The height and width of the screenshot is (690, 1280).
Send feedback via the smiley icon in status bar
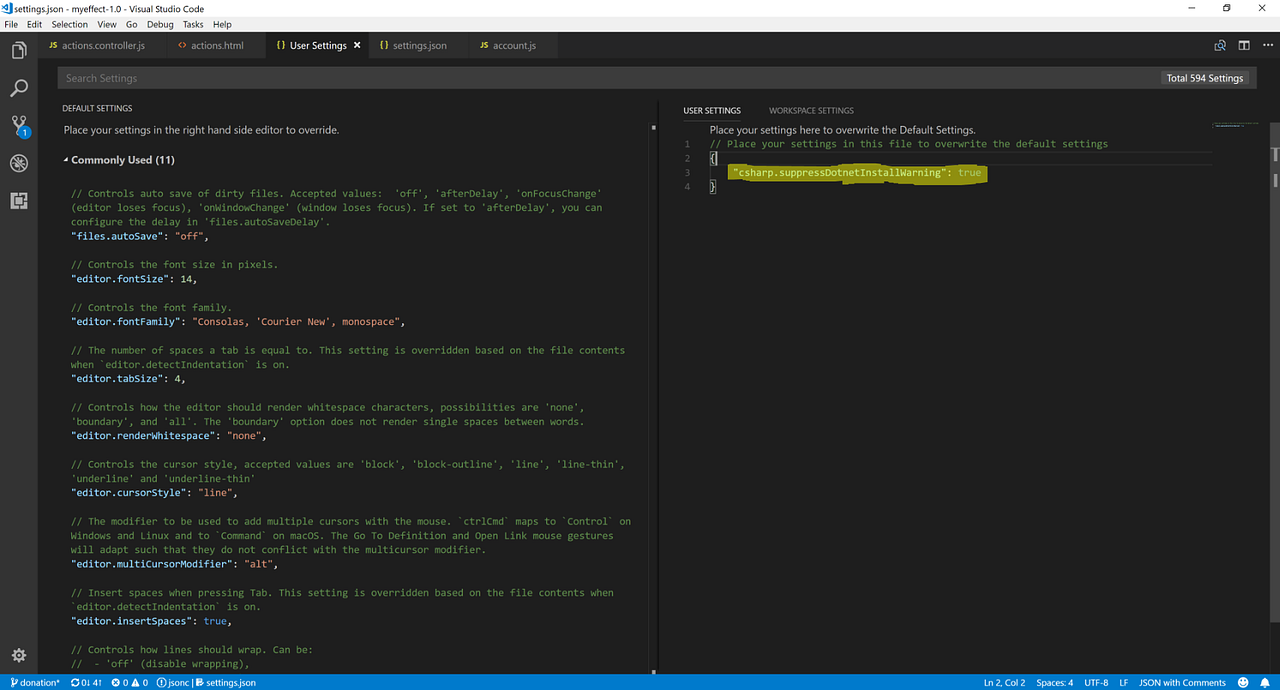click(x=1242, y=682)
